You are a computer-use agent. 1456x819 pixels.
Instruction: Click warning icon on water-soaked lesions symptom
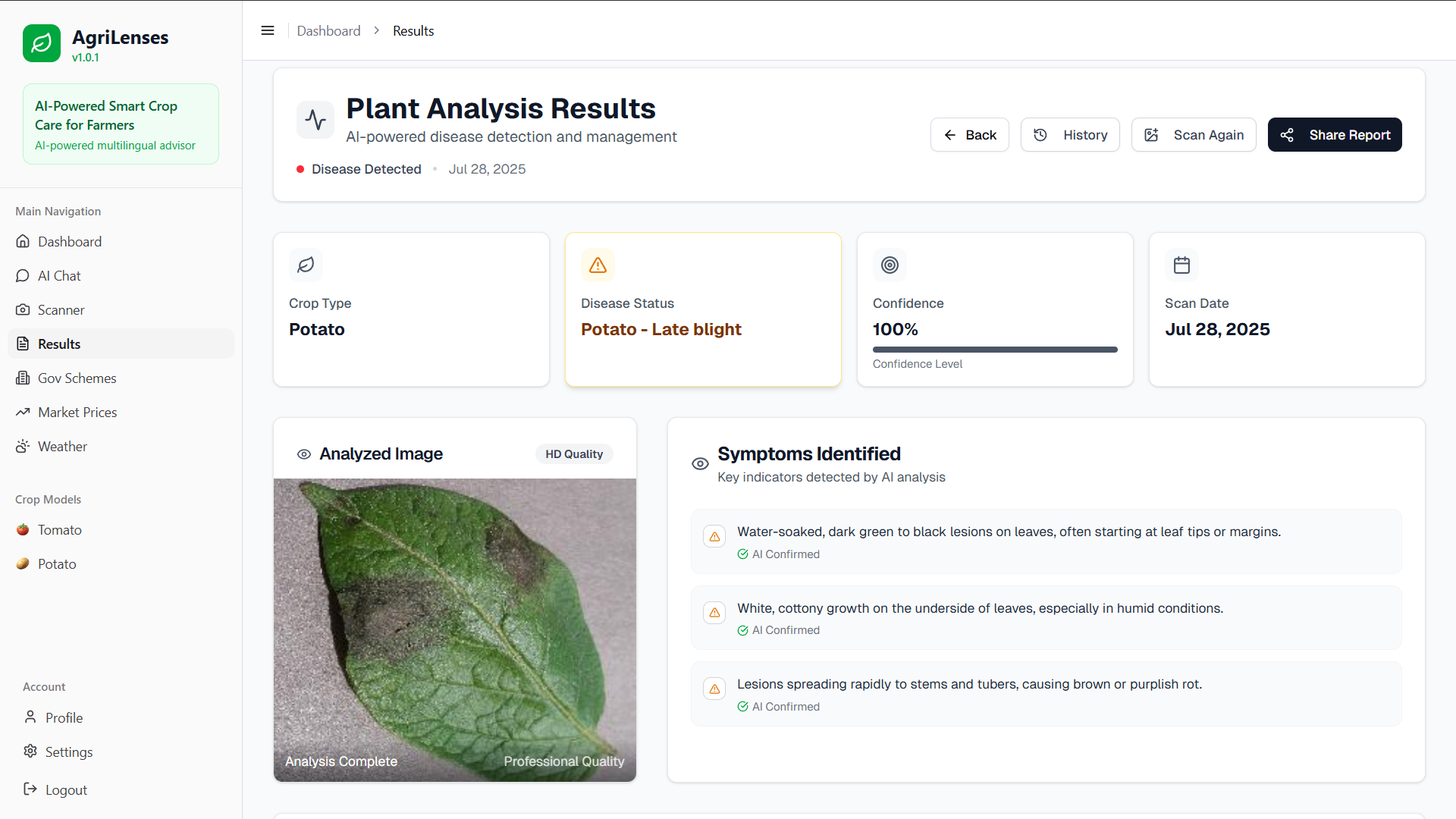tap(714, 537)
